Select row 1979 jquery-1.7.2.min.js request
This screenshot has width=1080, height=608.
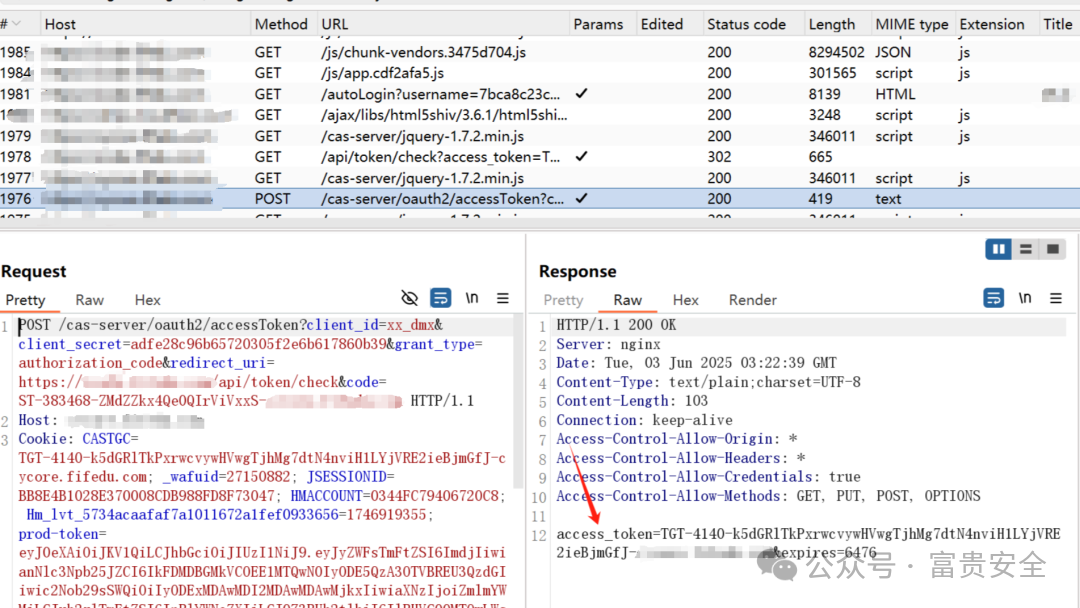click(540, 136)
